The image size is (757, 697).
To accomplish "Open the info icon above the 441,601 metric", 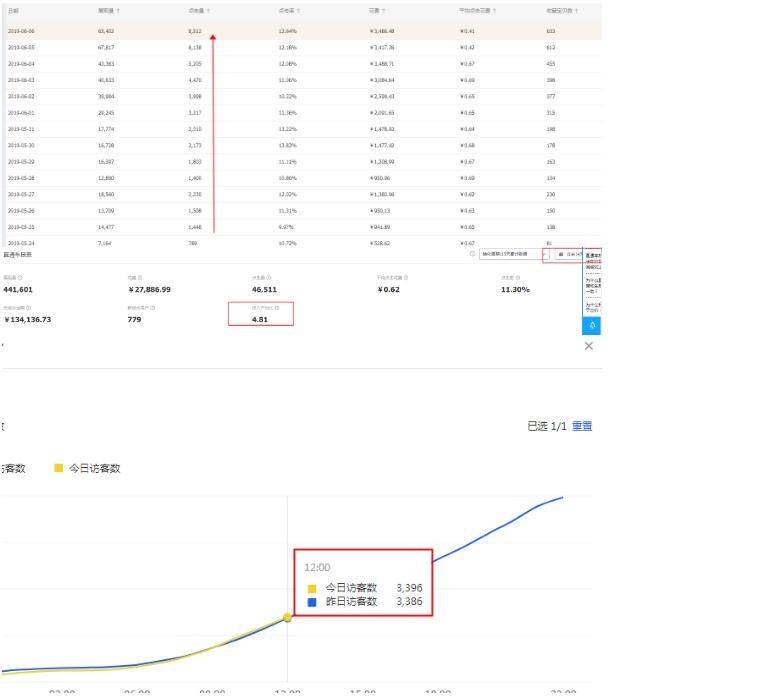I will point(20,278).
